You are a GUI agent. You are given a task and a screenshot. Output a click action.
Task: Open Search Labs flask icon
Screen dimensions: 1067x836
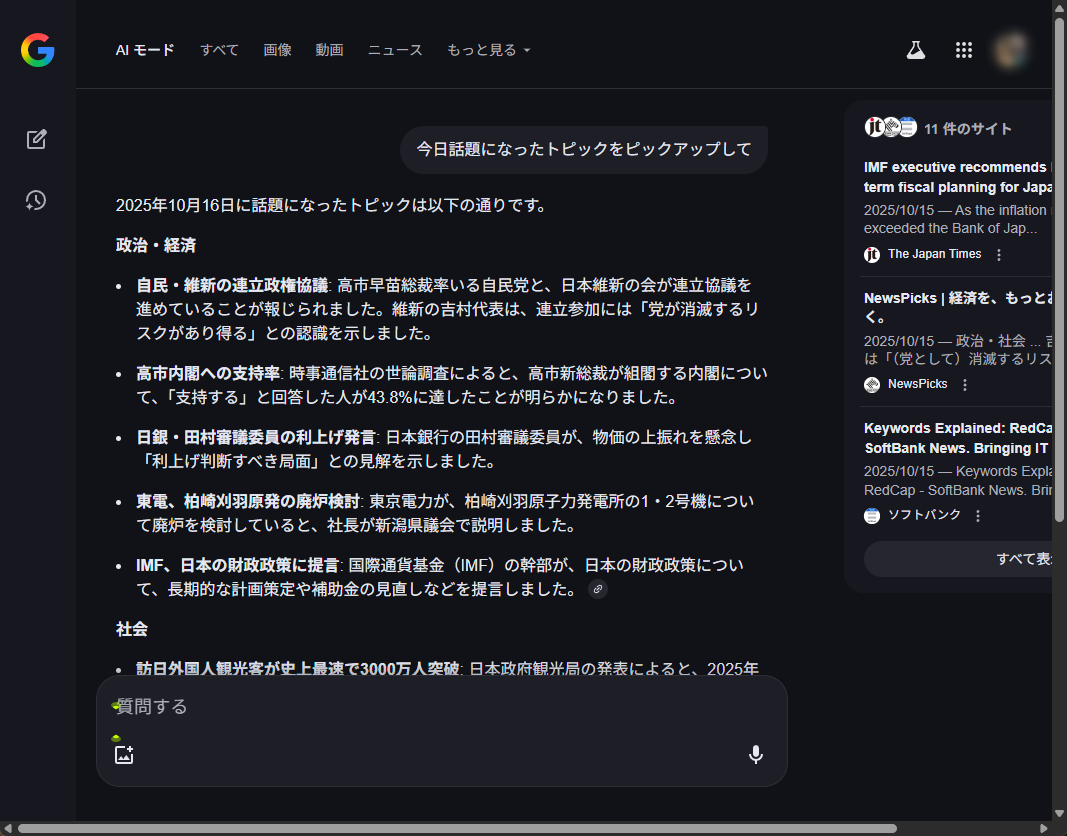tap(915, 50)
